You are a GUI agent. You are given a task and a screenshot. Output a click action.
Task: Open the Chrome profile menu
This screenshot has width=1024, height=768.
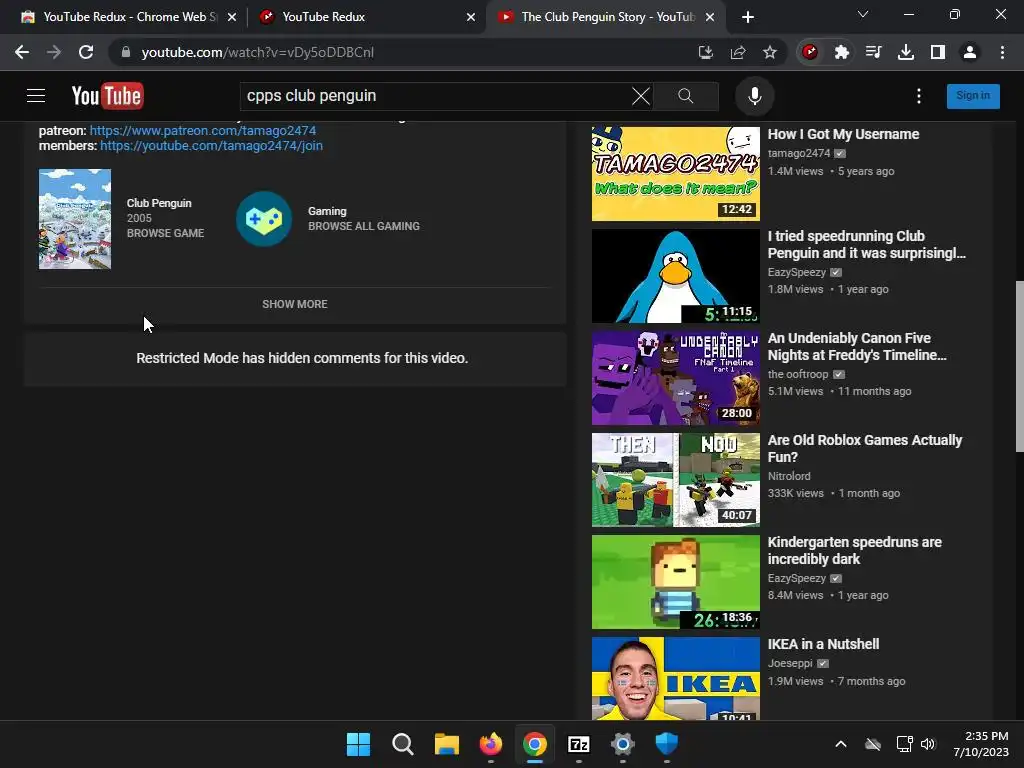970,52
